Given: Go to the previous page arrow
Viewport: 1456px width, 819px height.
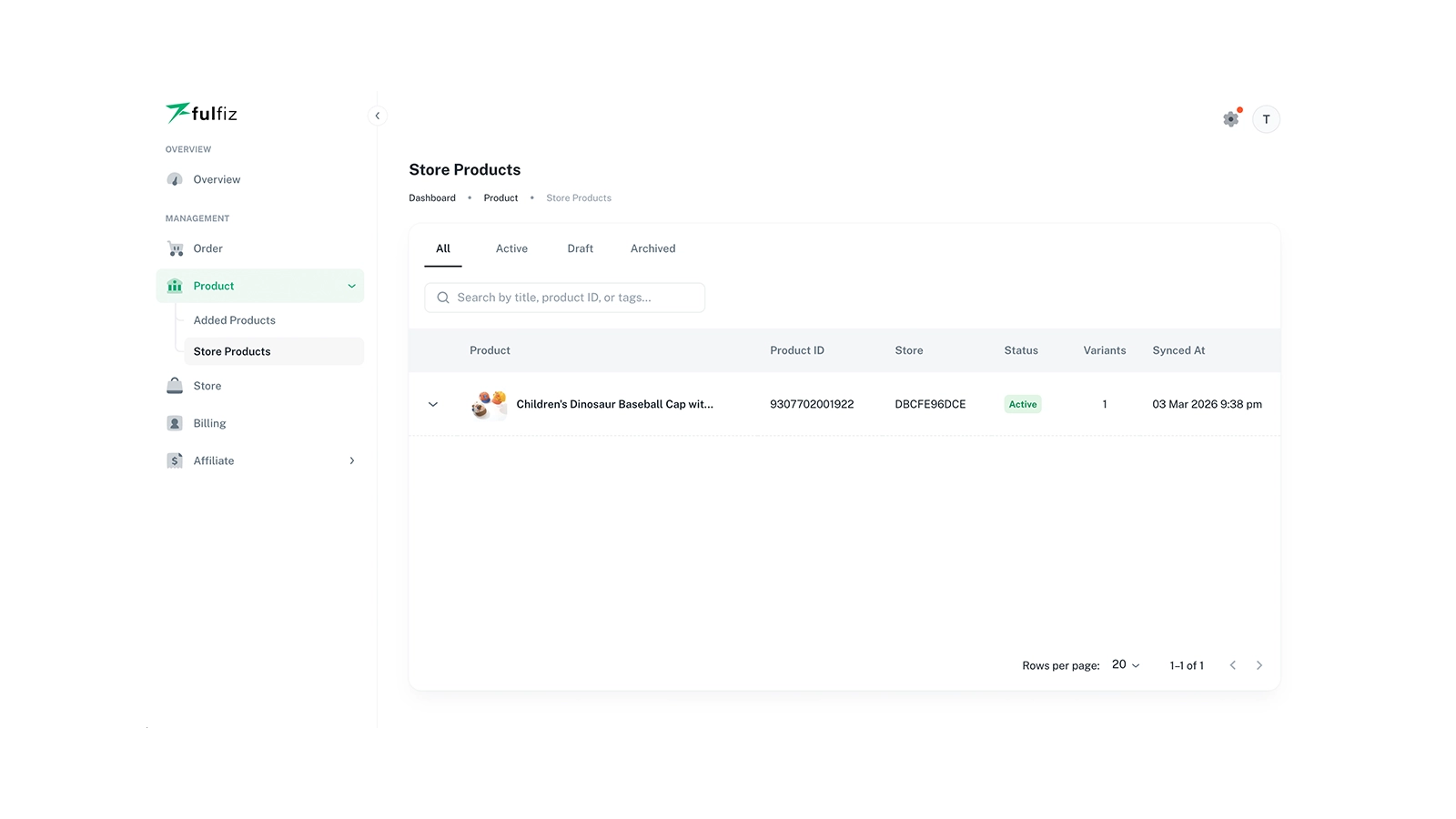Looking at the screenshot, I should point(1233,665).
